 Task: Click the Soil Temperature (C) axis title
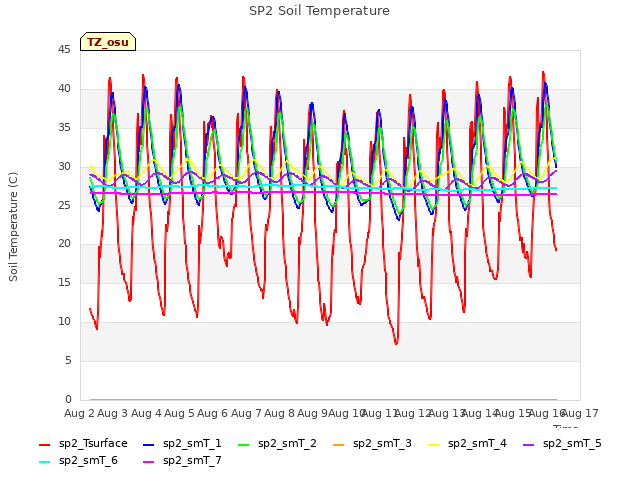pyautogui.click(x=13, y=227)
